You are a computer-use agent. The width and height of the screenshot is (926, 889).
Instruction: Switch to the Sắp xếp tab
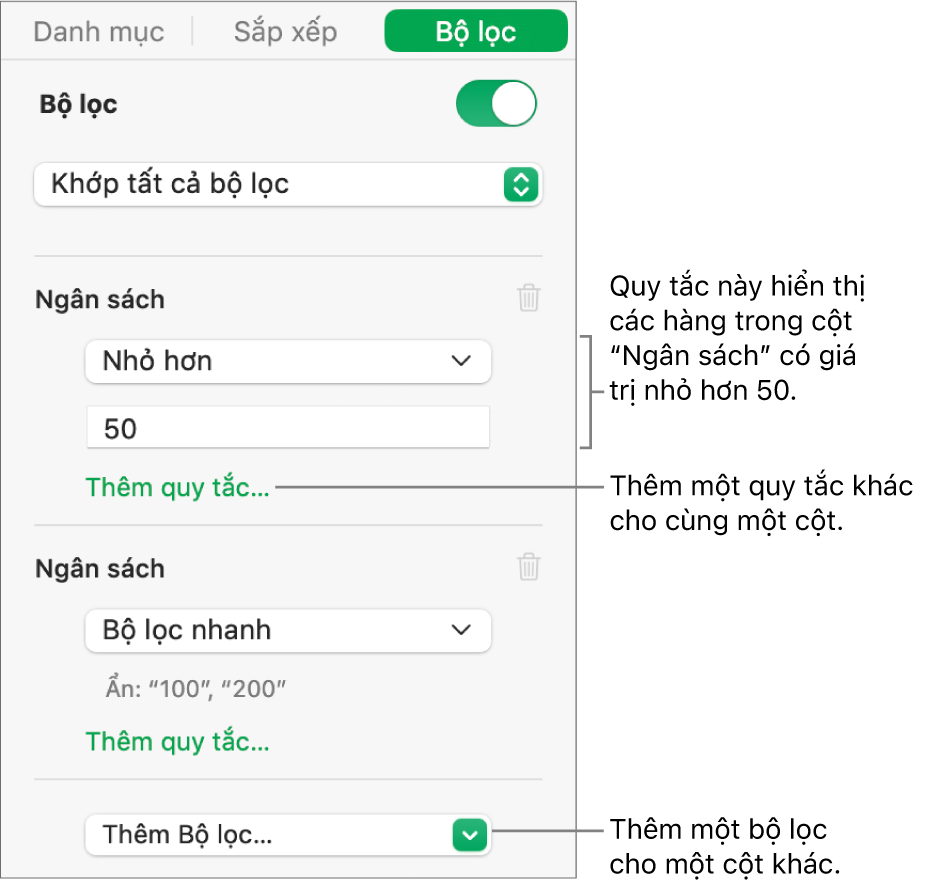coord(286,32)
